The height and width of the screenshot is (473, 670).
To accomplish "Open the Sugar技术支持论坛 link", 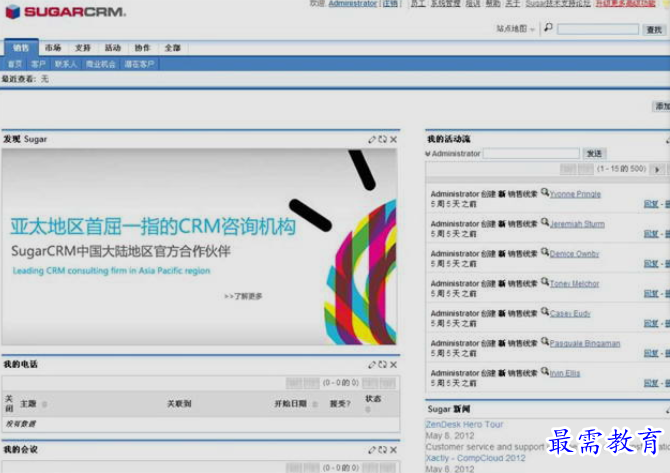I will [x=558, y=3].
